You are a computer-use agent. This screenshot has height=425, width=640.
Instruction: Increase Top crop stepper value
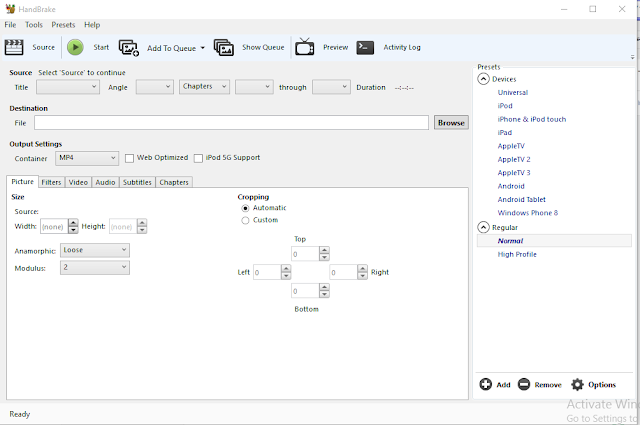coord(324,250)
